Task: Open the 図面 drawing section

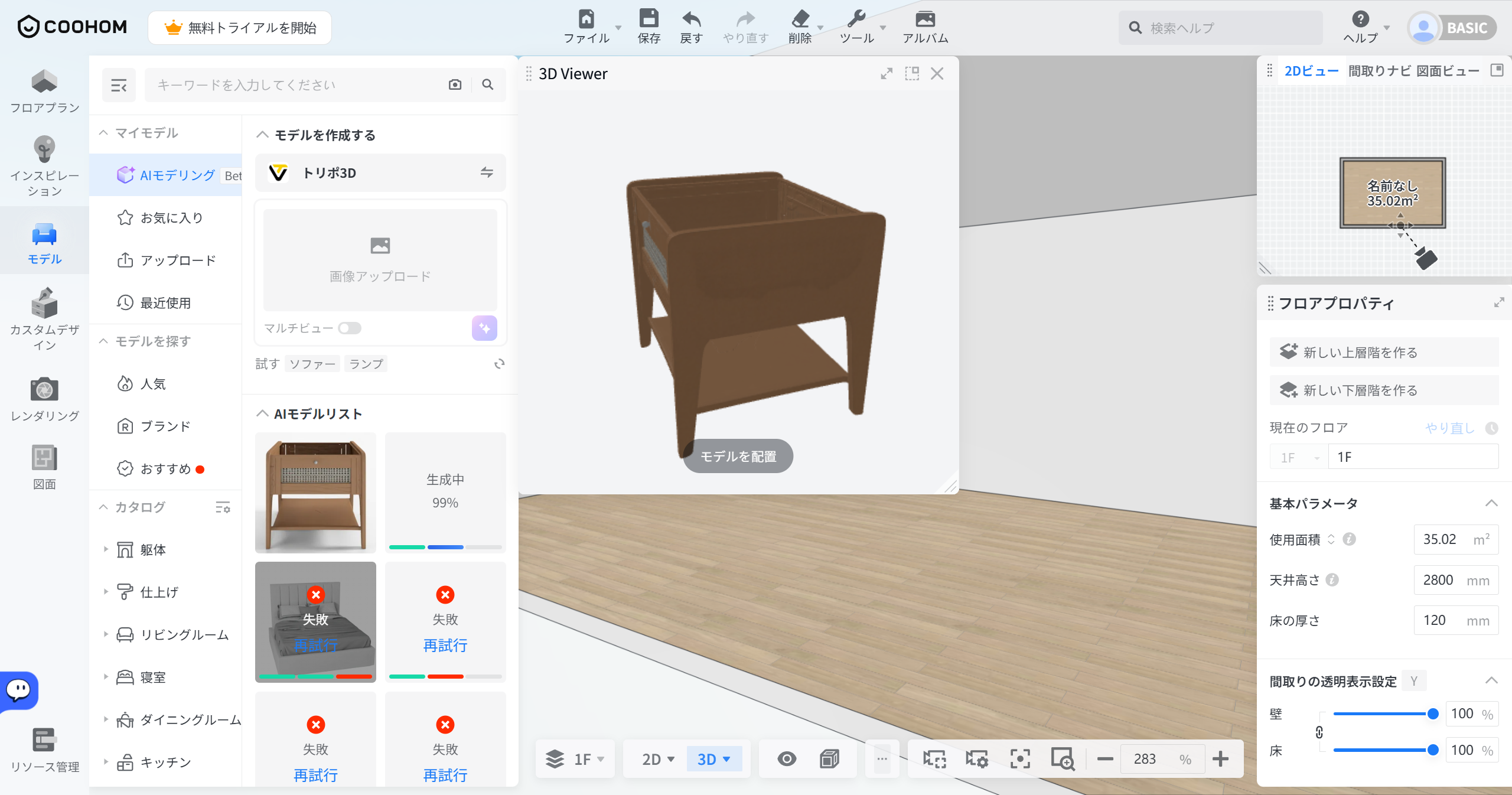Action: (44, 467)
